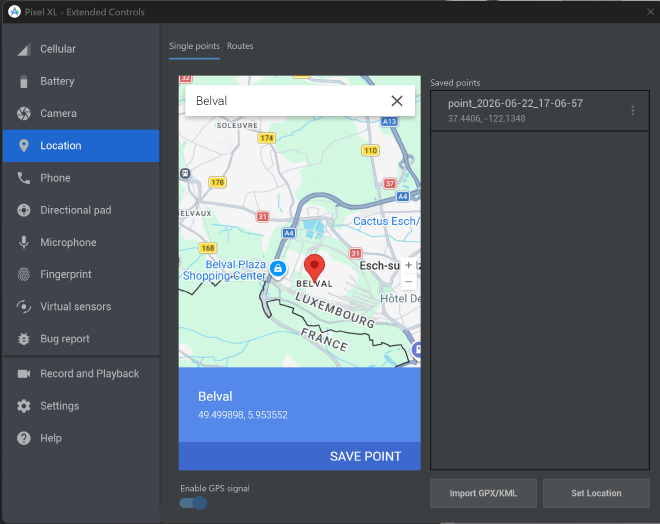Click the 110 road shield on map
The height and width of the screenshot is (524, 660).
(x=370, y=150)
